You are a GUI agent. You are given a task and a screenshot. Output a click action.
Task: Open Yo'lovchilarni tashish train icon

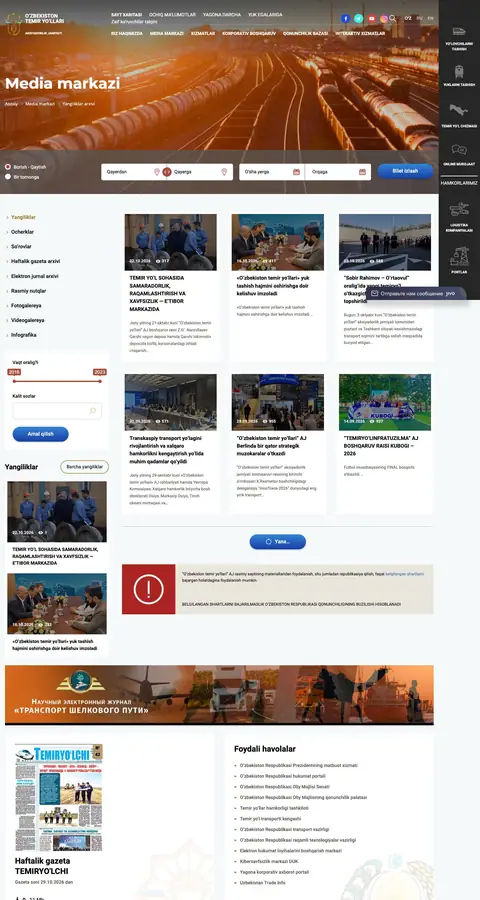459,31
